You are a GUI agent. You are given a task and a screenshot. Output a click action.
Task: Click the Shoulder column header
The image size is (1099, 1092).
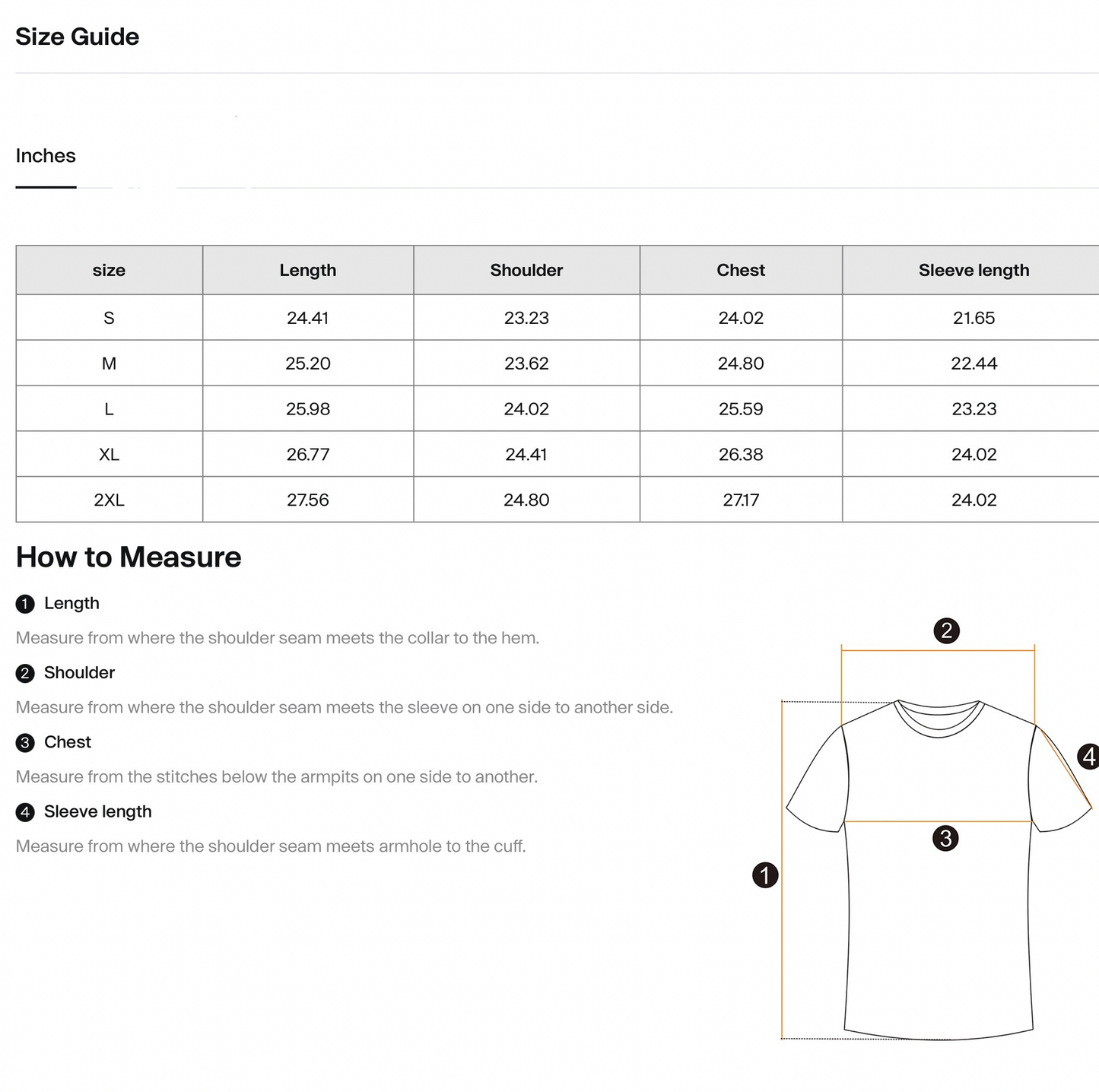click(x=526, y=270)
